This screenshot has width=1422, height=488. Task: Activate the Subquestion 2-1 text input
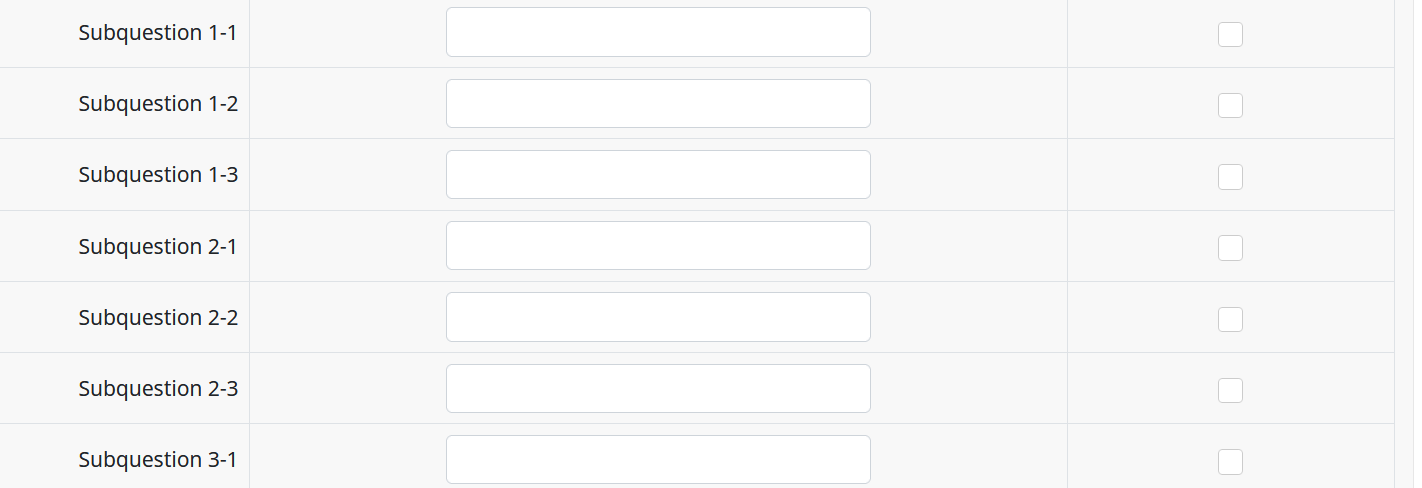658,246
